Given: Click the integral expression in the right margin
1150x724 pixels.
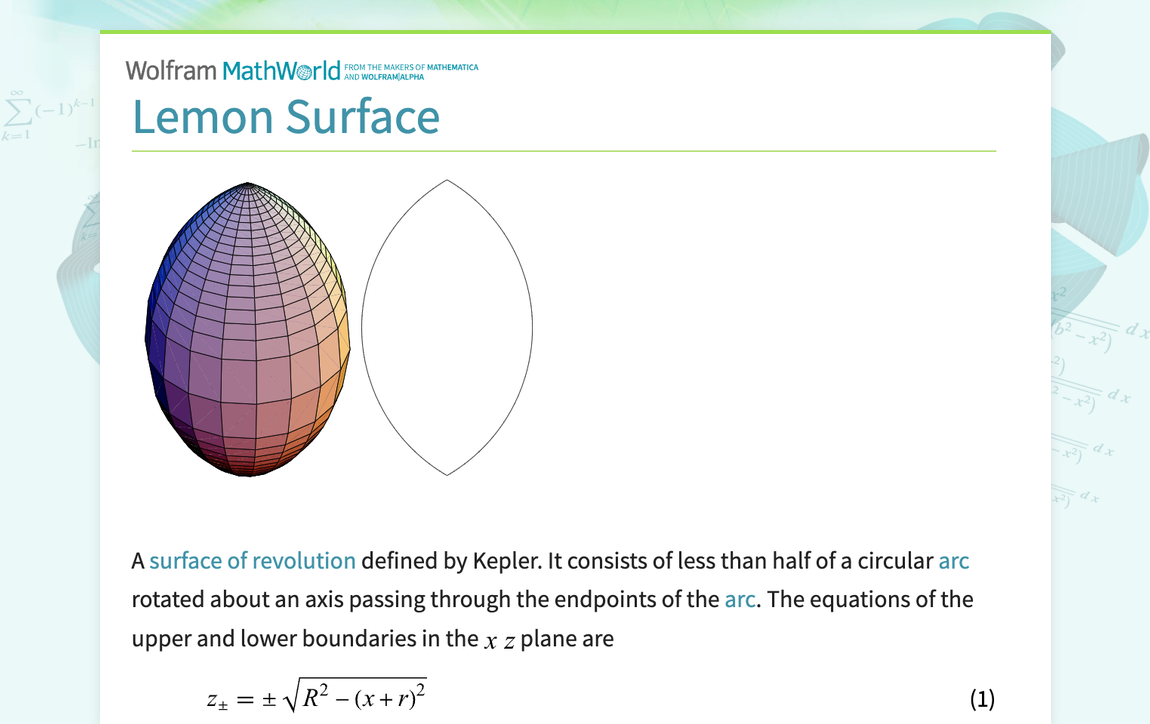Looking at the screenshot, I should (x=1090, y=330).
